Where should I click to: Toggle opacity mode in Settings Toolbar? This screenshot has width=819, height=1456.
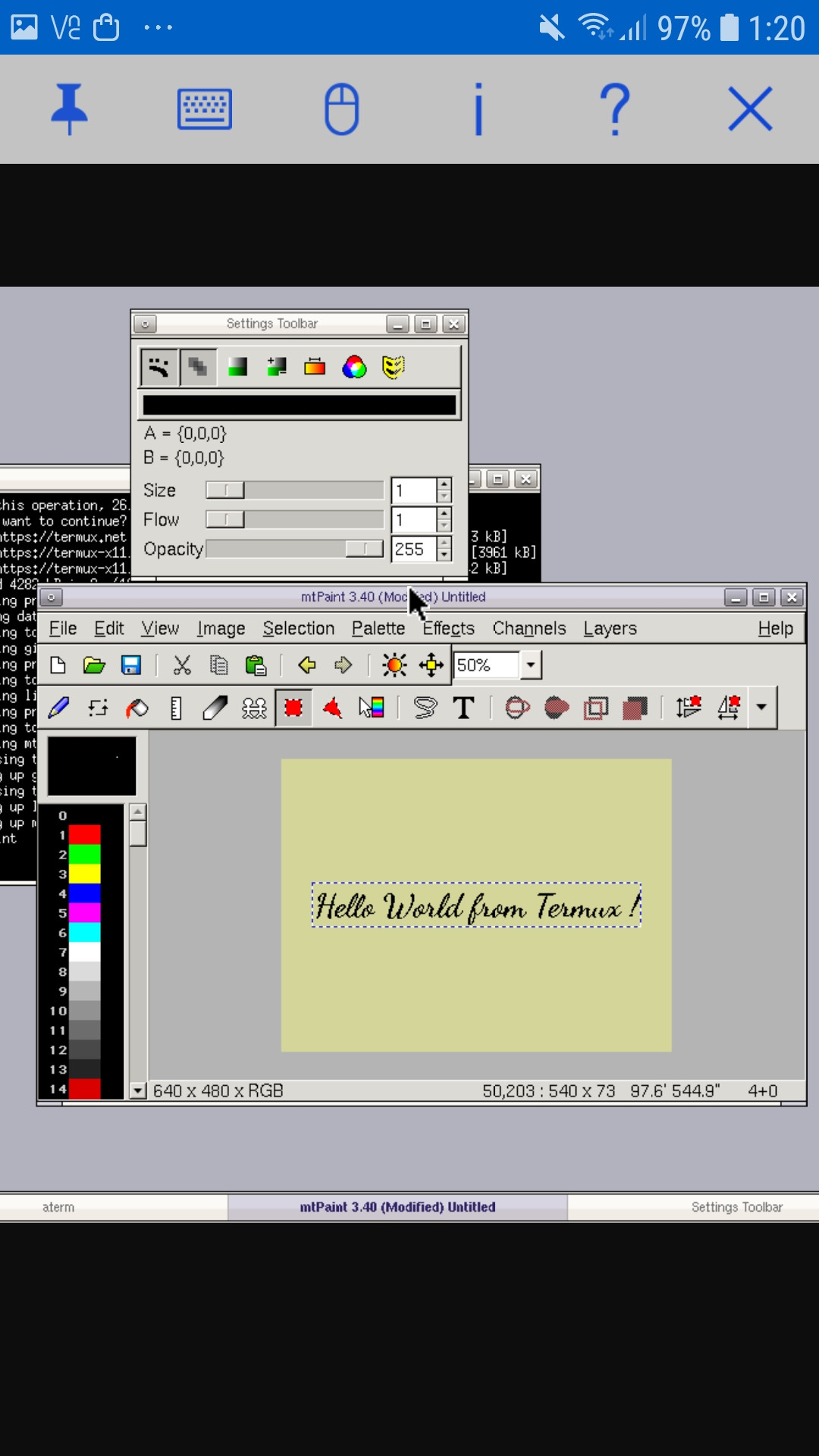pos(199,367)
